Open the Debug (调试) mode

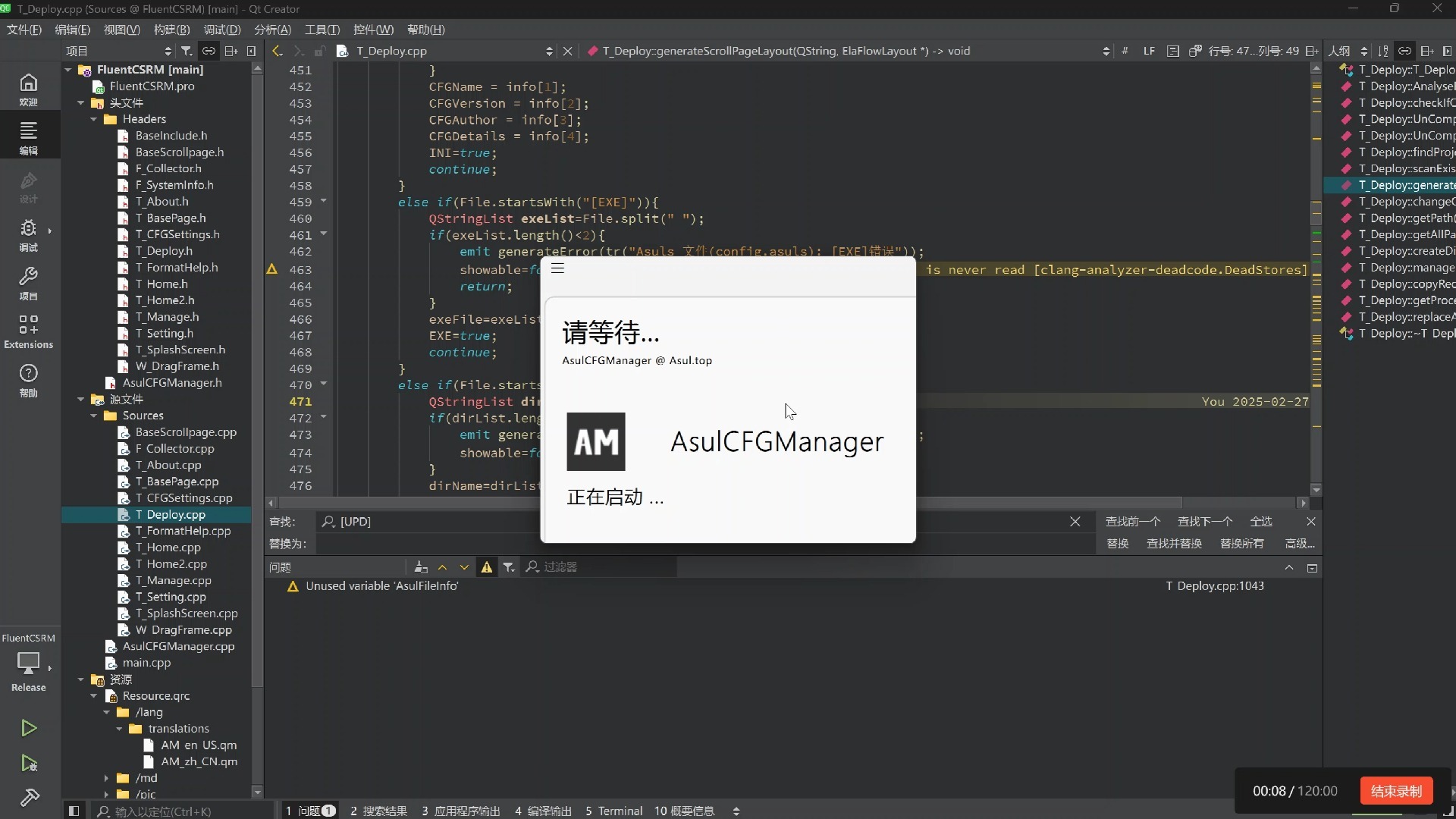point(29,234)
